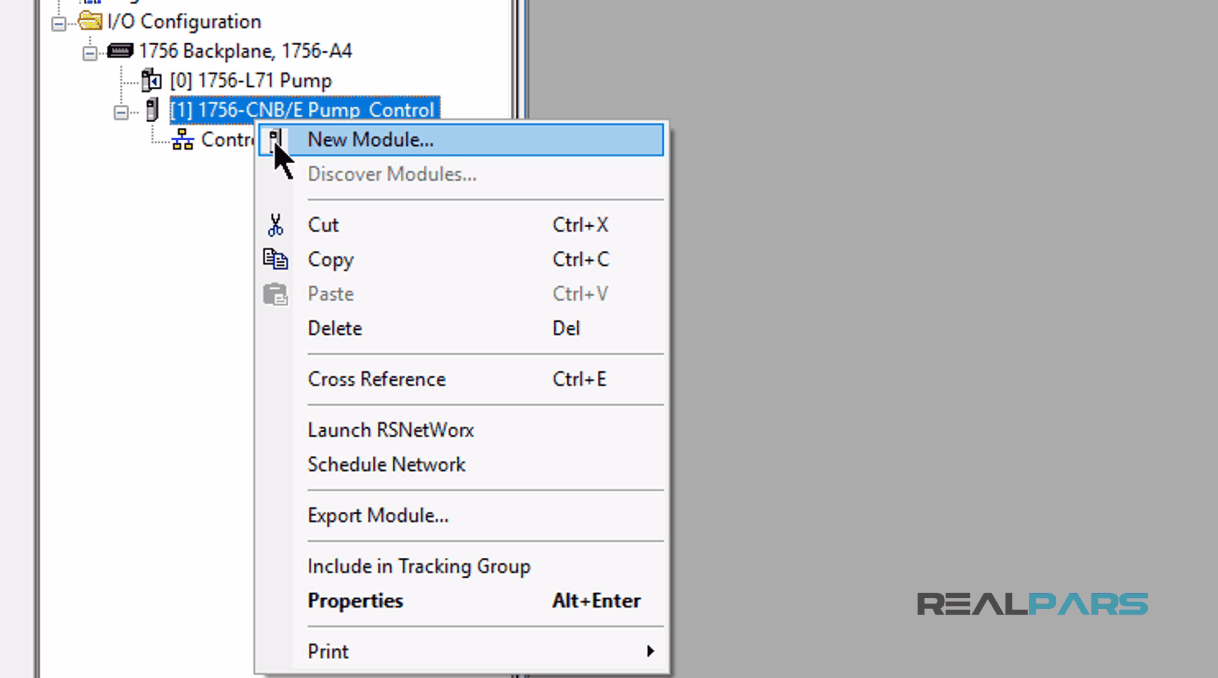This screenshot has height=678, width=1218.
Task: Click the Cut scissors icon
Action: coord(275,224)
